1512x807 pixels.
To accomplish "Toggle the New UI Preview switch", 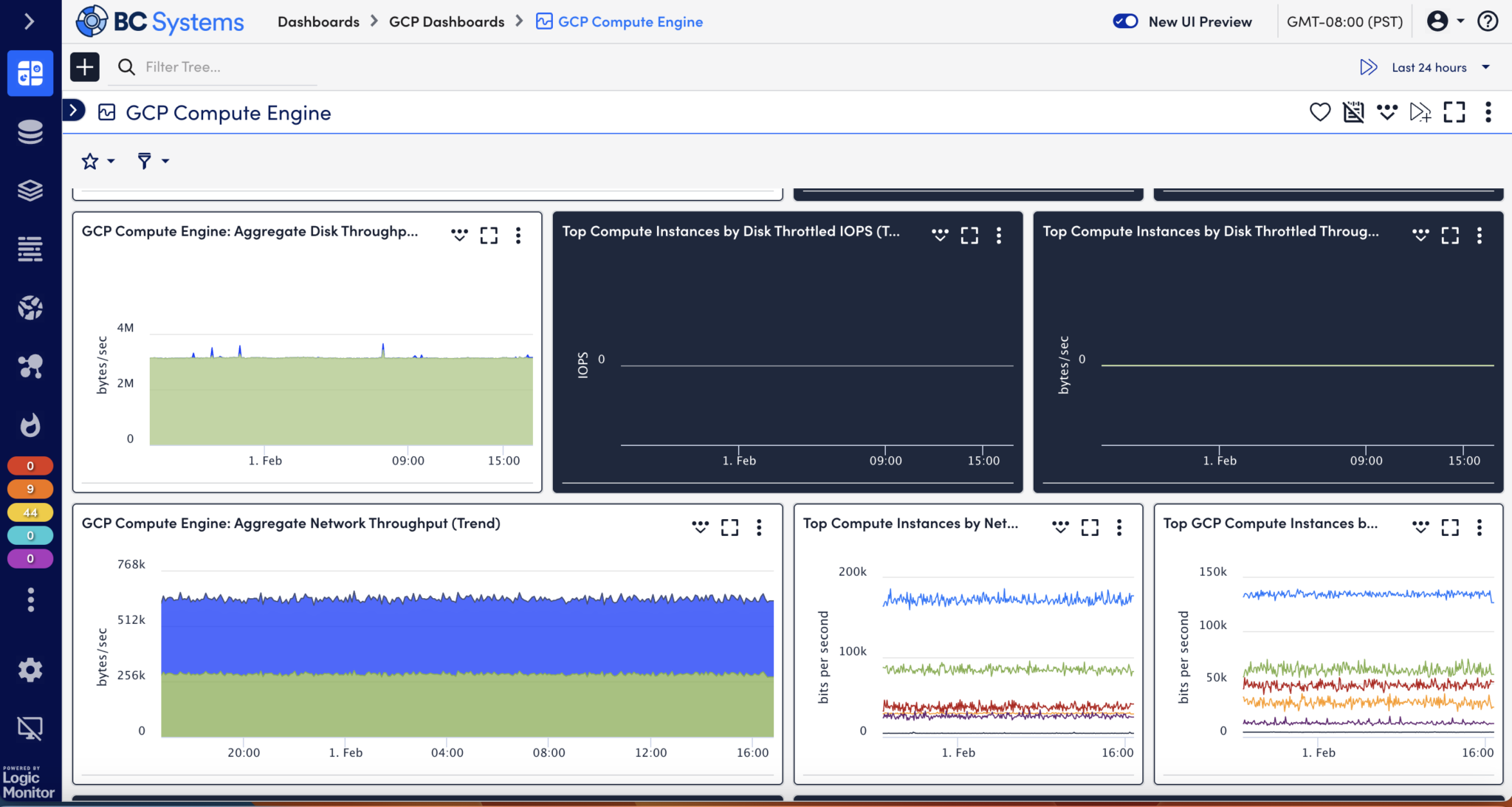I will [1124, 21].
